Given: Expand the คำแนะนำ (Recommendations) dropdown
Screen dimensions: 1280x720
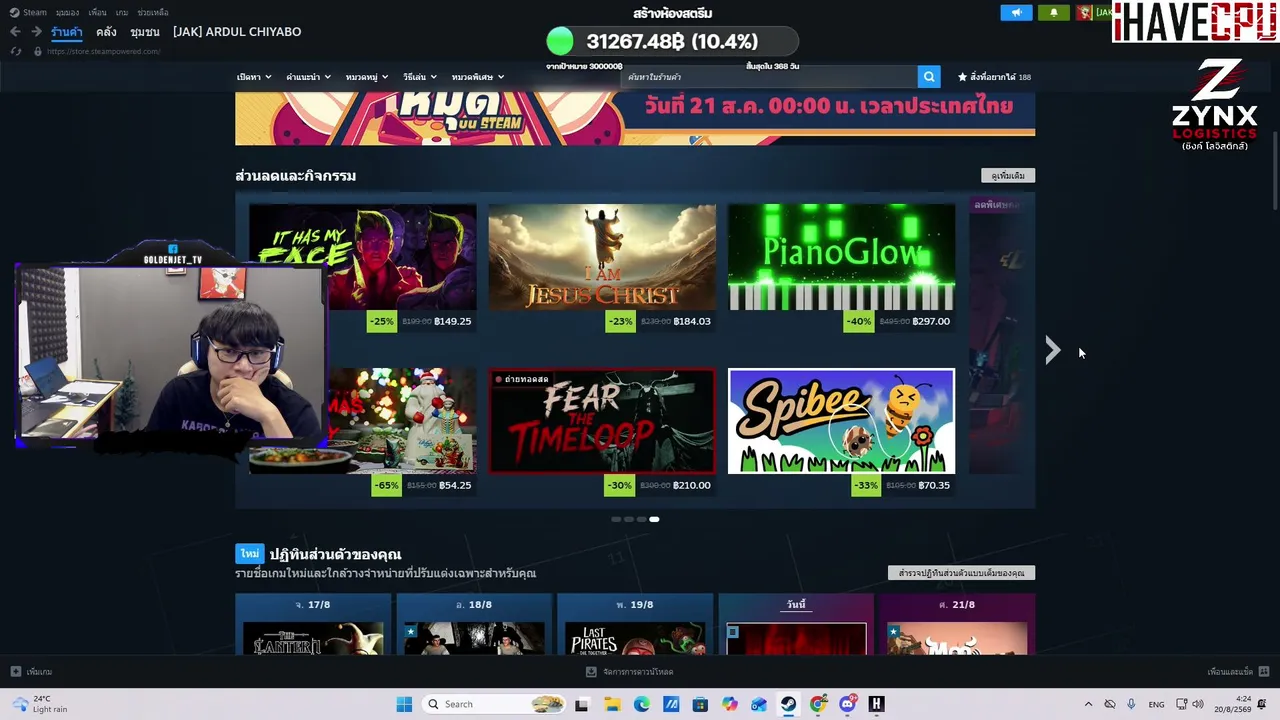Looking at the screenshot, I should [x=308, y=77].
